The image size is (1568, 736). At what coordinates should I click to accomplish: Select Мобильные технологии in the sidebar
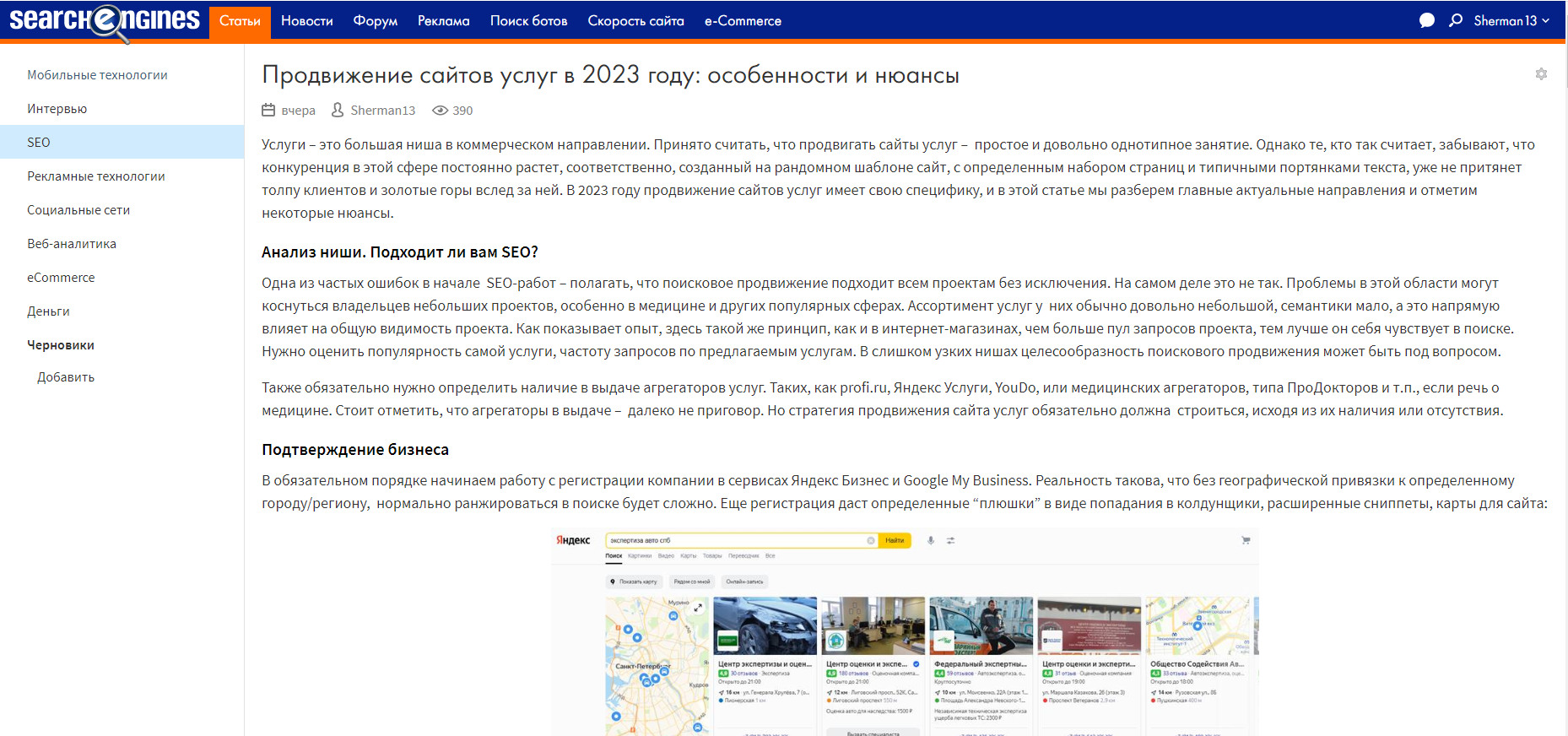pyautogui.click(x=97, y=75)
